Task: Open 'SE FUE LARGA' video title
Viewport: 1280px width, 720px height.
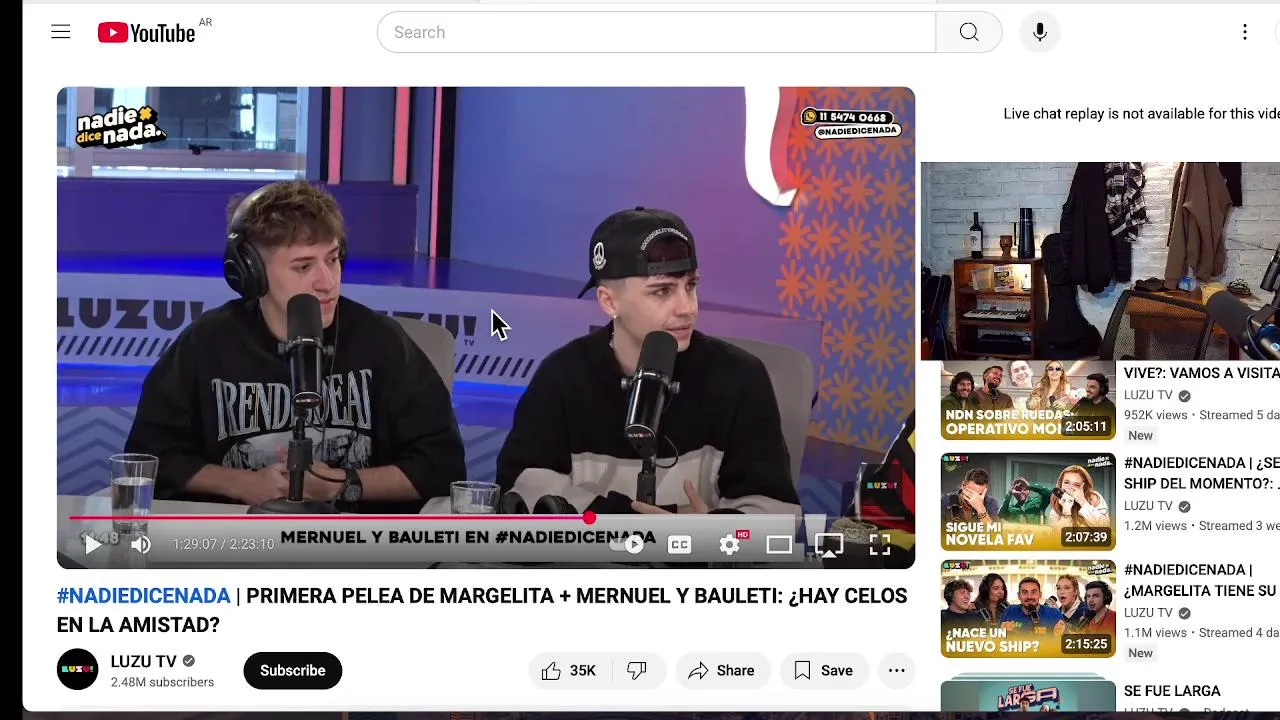Action: 1172,691
